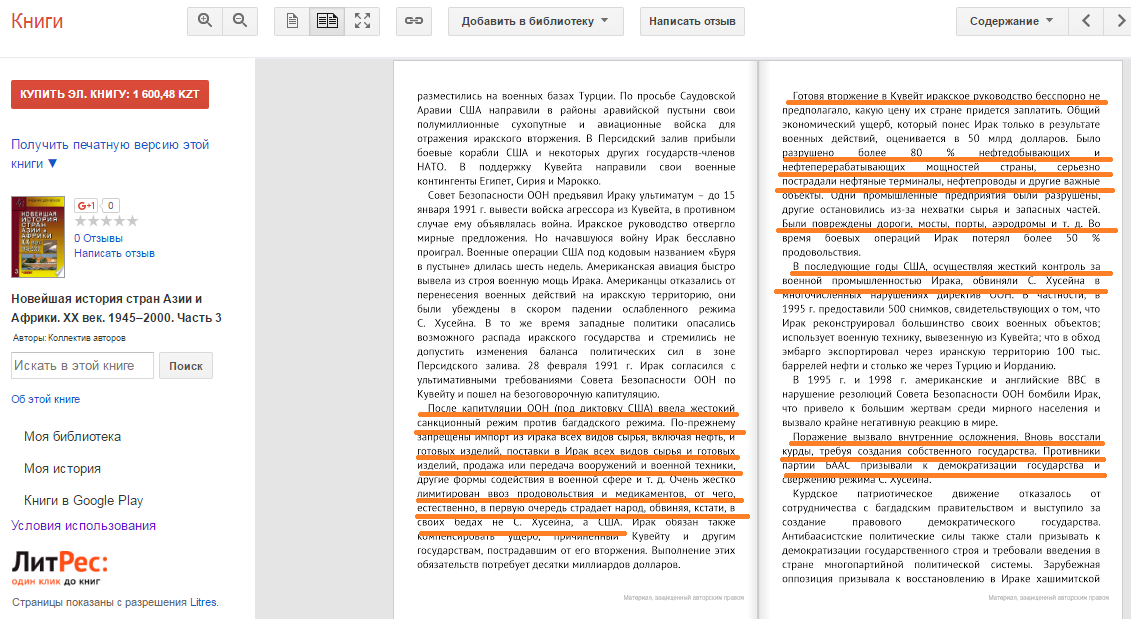Zoom in on the book page
Image resolution: width=1131 pixels, height=619 pixels.
[205, 22]
